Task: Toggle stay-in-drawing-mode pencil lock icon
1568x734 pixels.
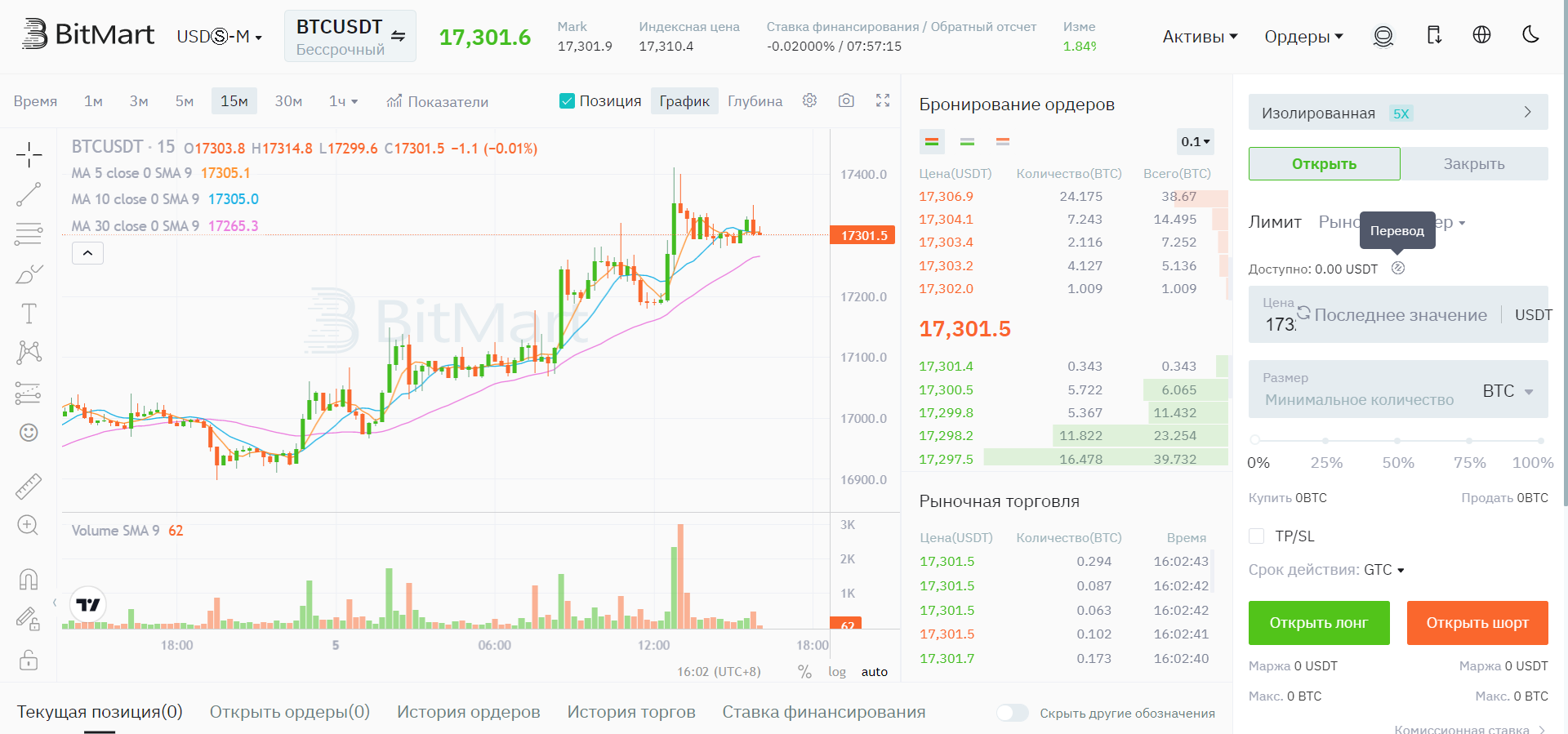Action: pos(29,619)
